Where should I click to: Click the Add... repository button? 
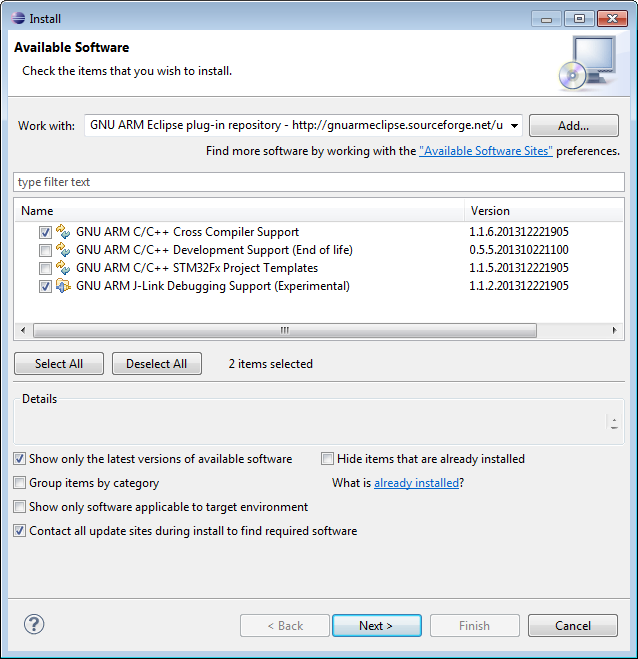(x=573, y=126)
